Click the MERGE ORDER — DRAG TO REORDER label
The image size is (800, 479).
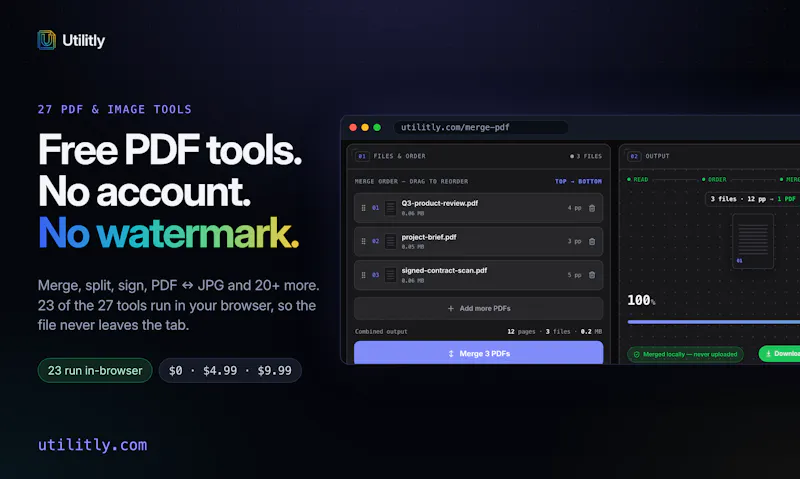[x=411, y=181]
